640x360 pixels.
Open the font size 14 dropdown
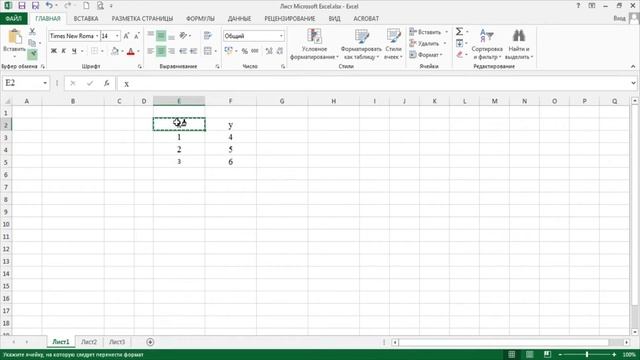click(x=117, y=36)
